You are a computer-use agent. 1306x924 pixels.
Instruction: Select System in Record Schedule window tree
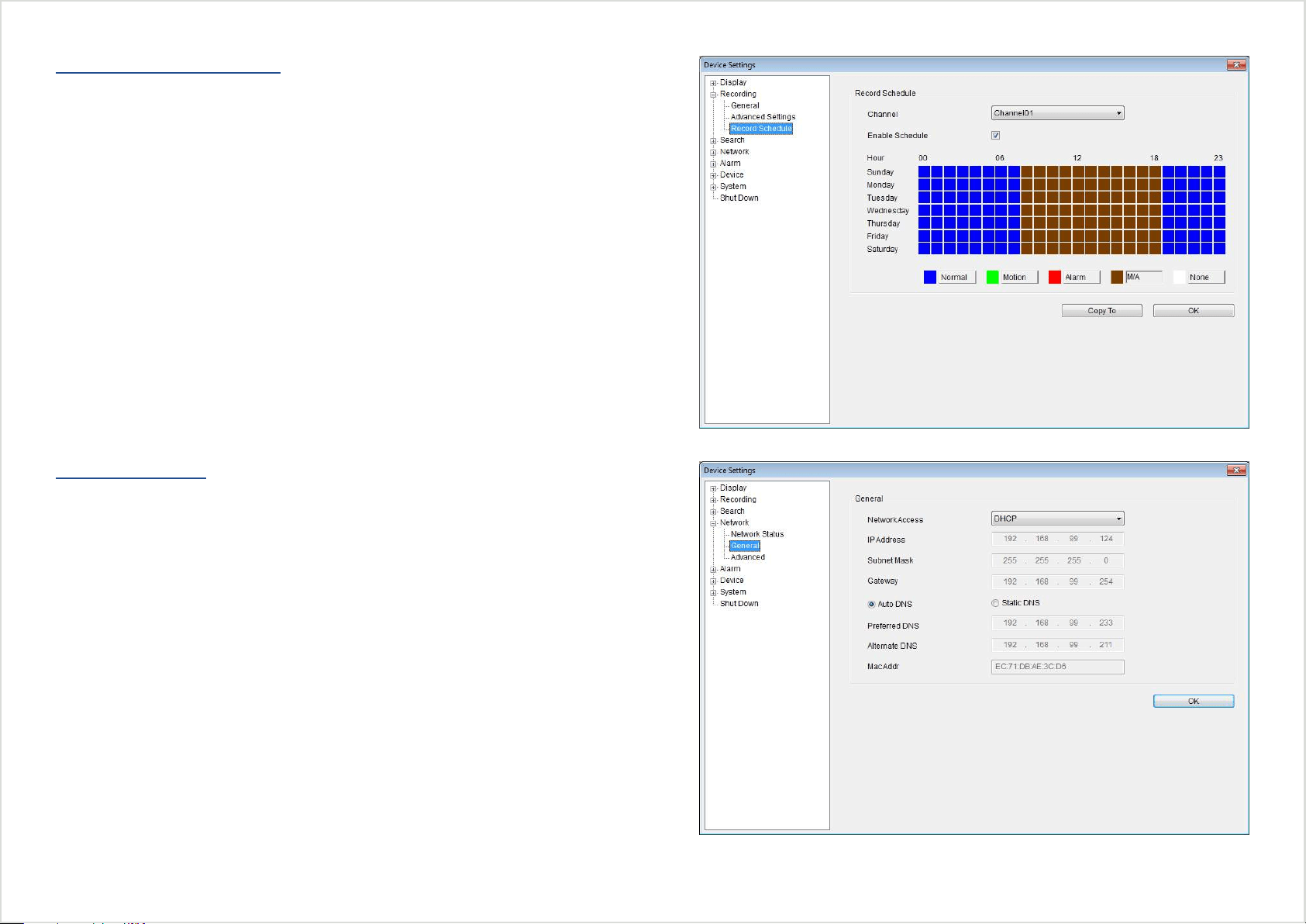(x=732, y=187)
